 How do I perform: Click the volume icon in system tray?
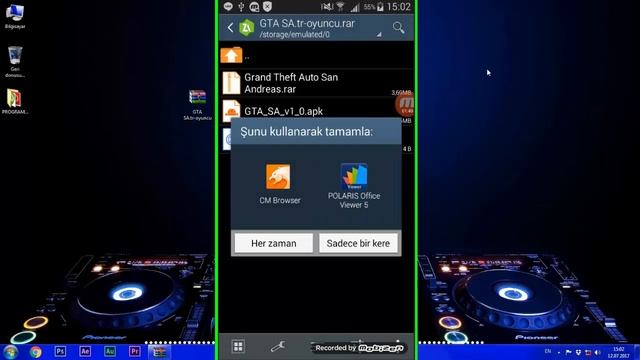pyautogui.click(x=598, y=352)
